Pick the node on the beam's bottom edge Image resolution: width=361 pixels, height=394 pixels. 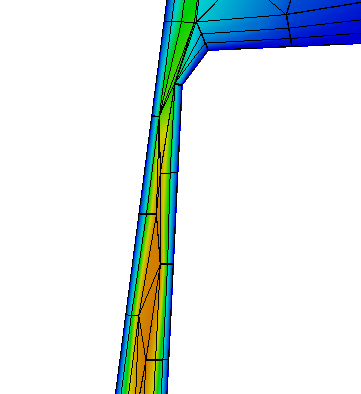(x=292, y=45)
